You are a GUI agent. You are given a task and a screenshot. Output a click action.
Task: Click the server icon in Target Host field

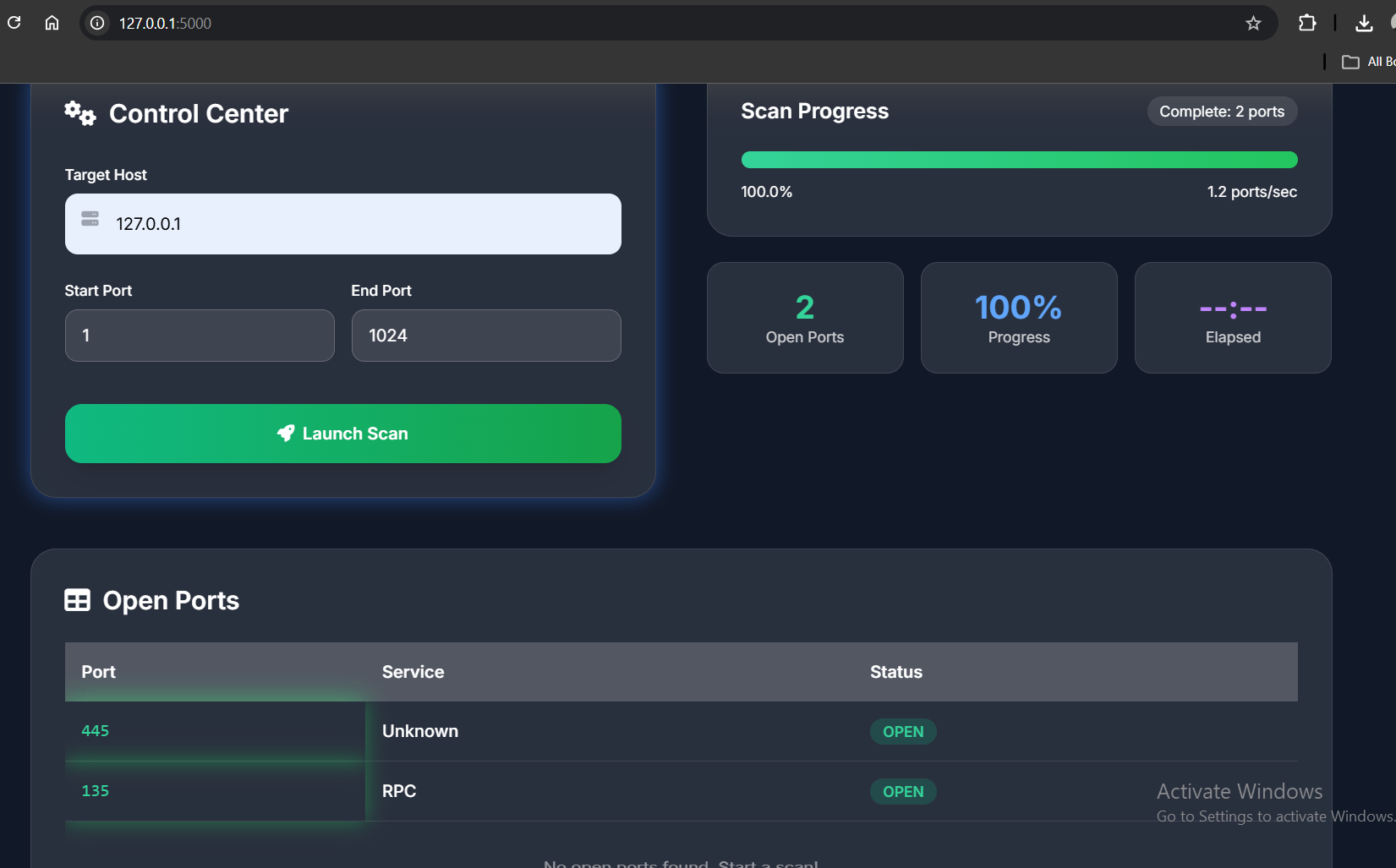coord(90,219)
